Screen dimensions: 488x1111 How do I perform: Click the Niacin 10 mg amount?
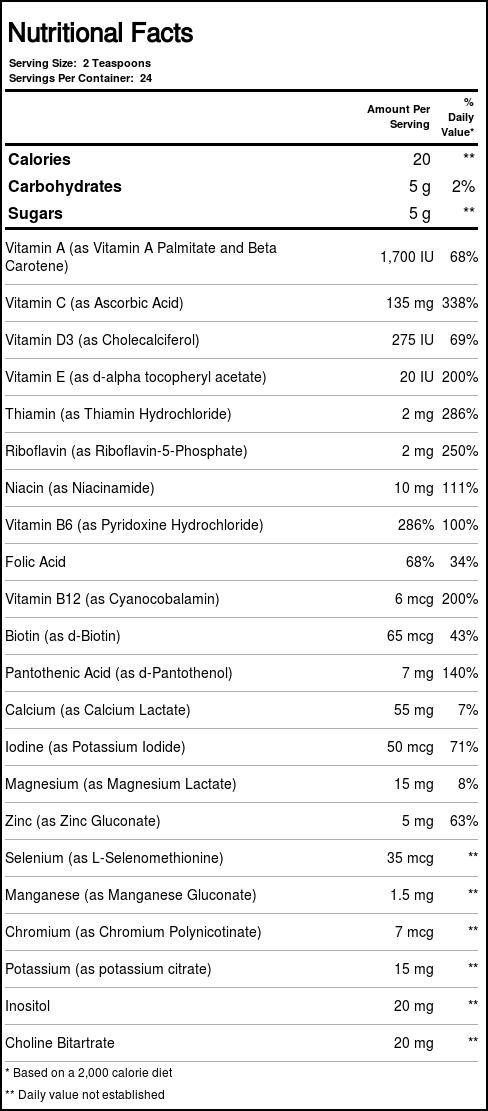point(414,487)
